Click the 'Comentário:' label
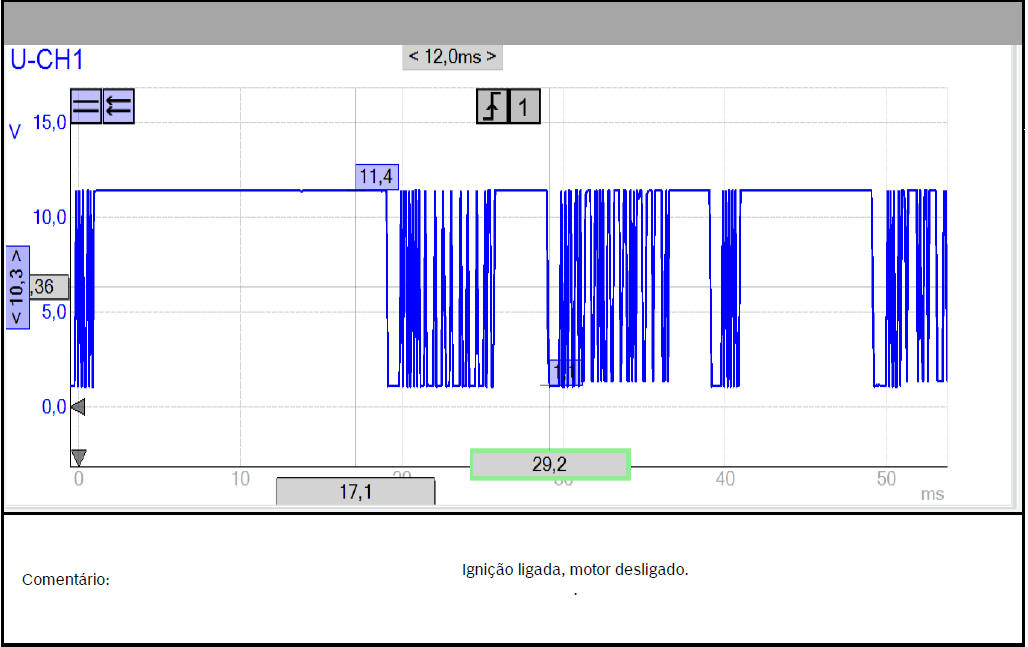This screenshot has width=1028, height=647. click(66, 580)
